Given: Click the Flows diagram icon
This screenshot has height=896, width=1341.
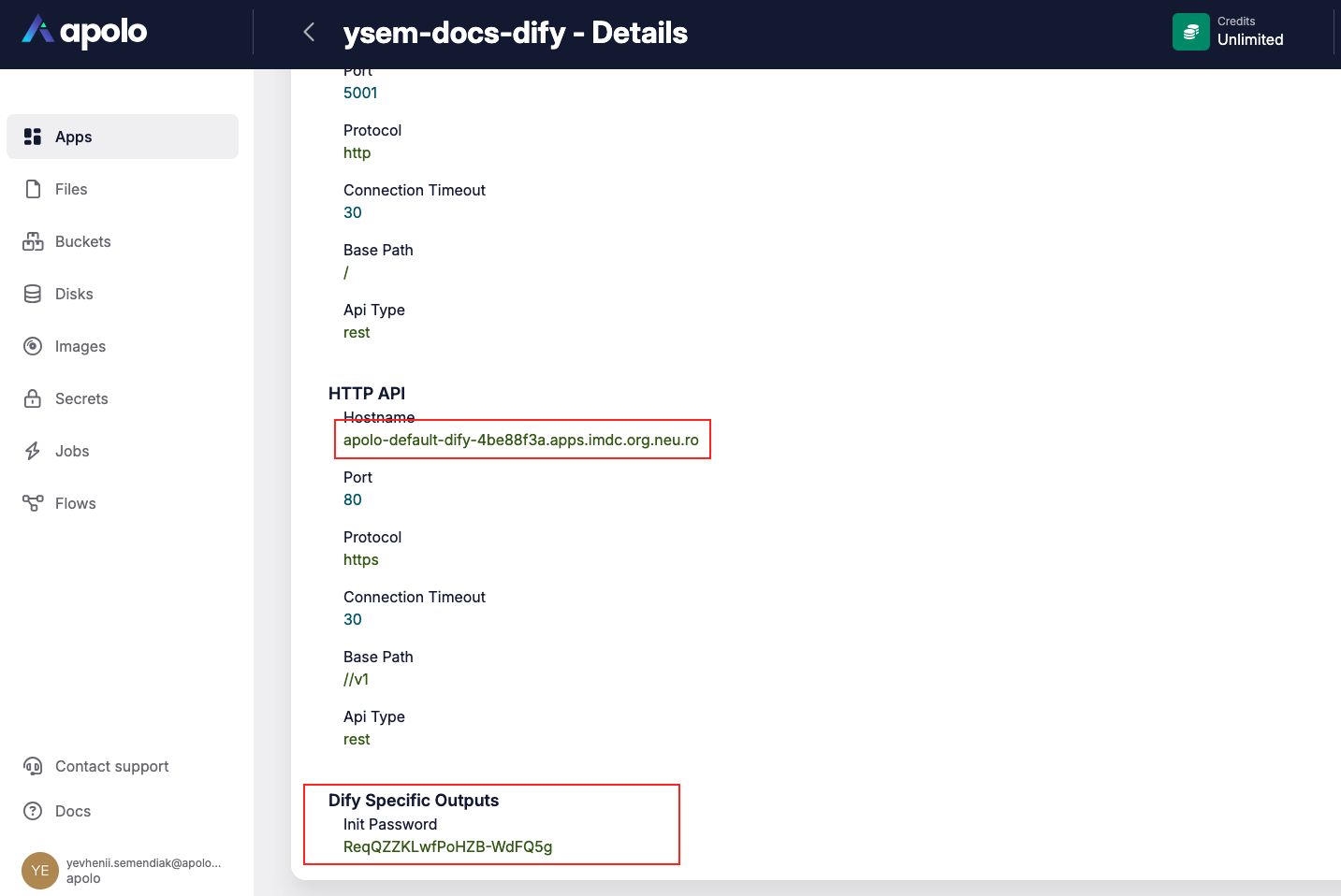Looking at the screenshot, I should click(x=33, y=503).
